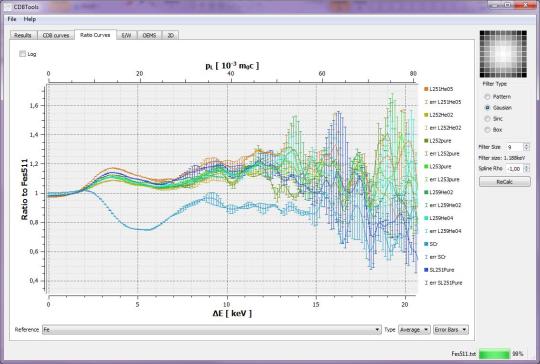Image resolution: width=540 pixels, height=364 pixels.
Task: Minimize the CDBTools window
Action: tap(495, 5)
